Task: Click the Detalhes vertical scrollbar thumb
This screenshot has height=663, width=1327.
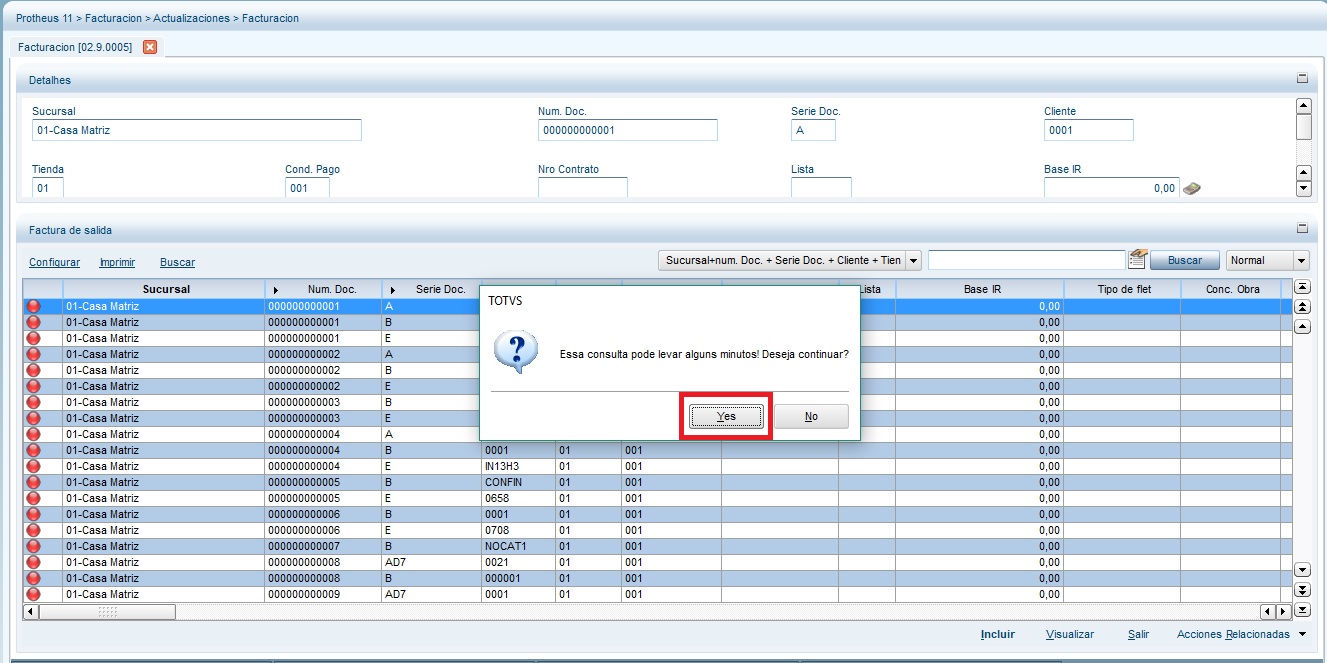Action: (1303, 127)
